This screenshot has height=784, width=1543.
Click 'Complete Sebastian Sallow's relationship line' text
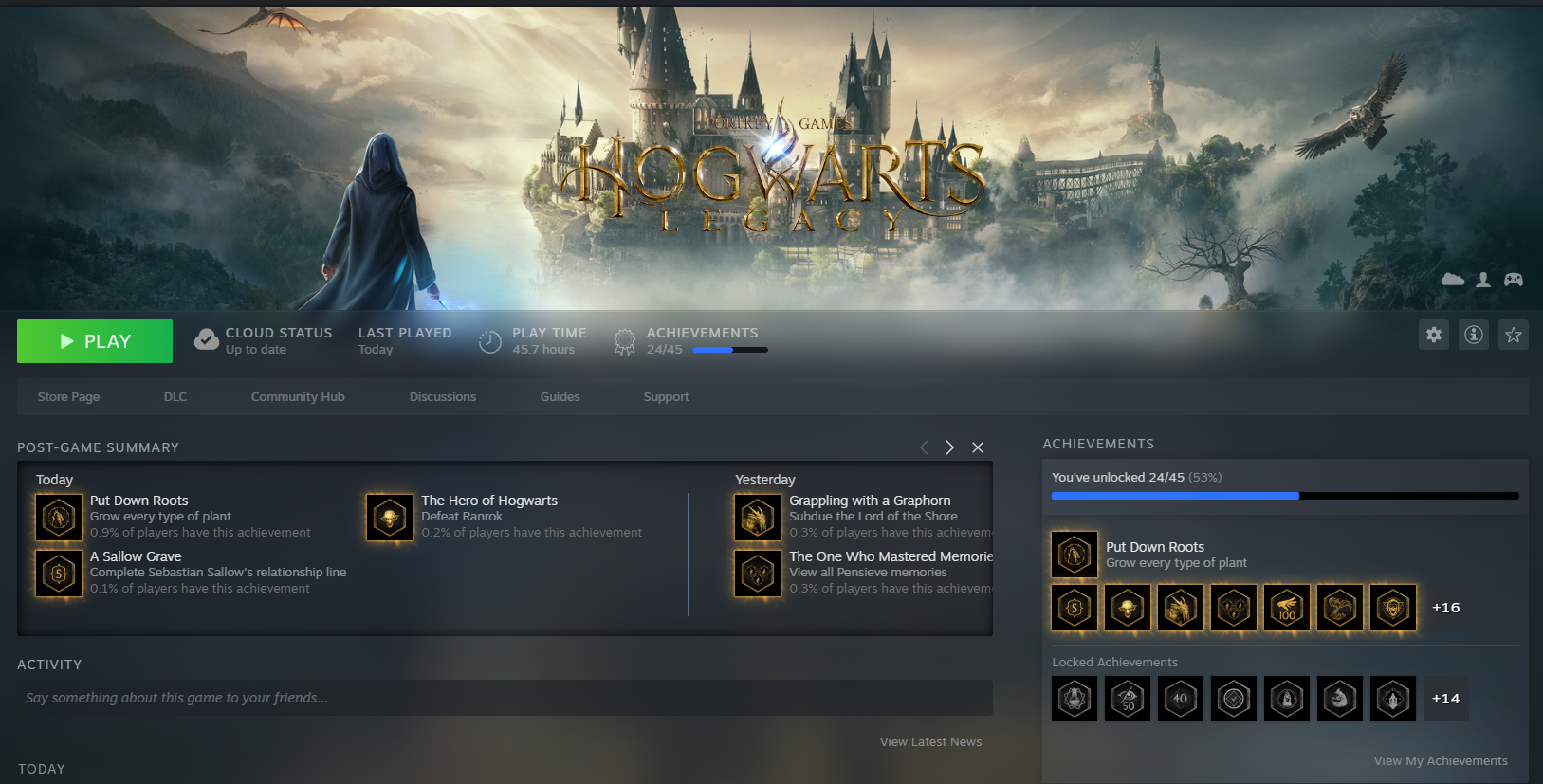tap(218, 573)
